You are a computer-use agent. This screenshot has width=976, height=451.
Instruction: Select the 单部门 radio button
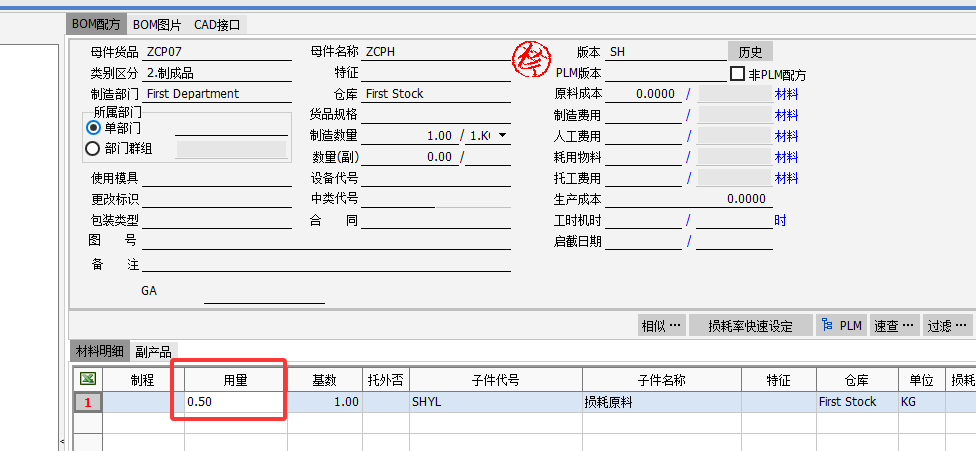[x=94, y=128]
